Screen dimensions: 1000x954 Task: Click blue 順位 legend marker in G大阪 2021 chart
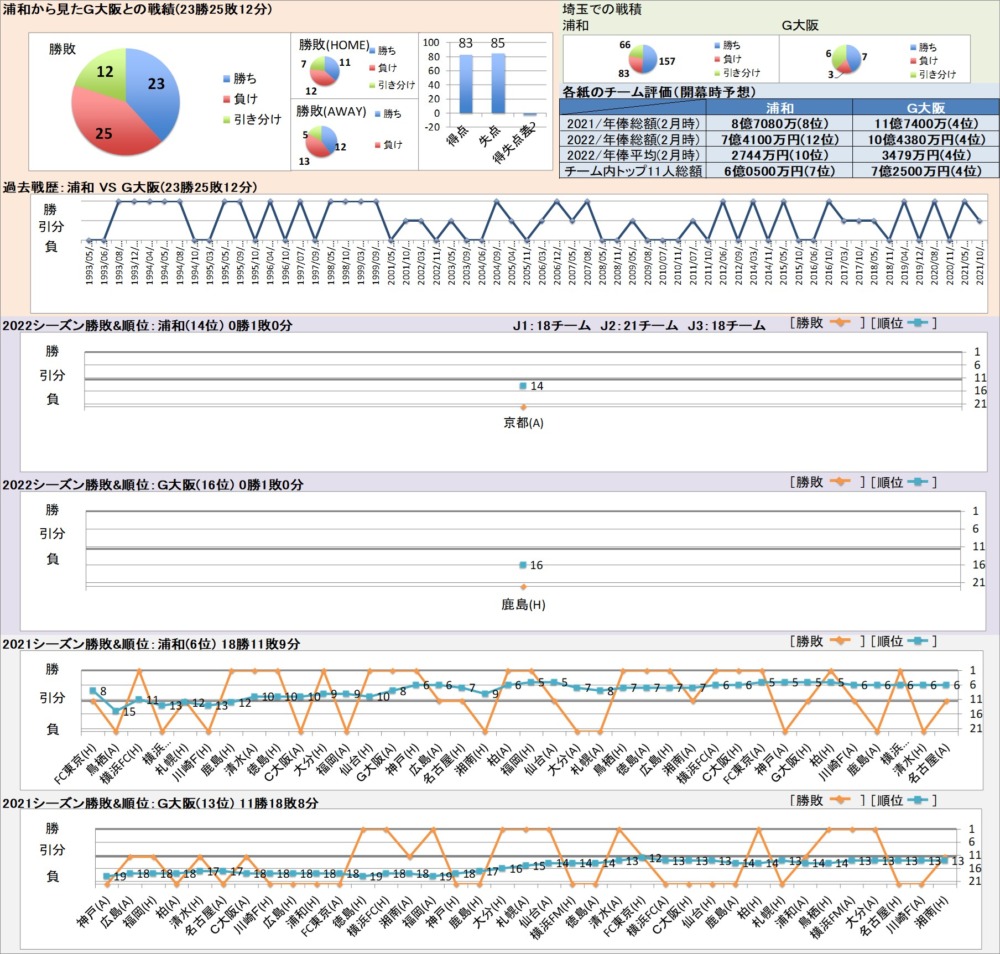(x=922, y=800)
